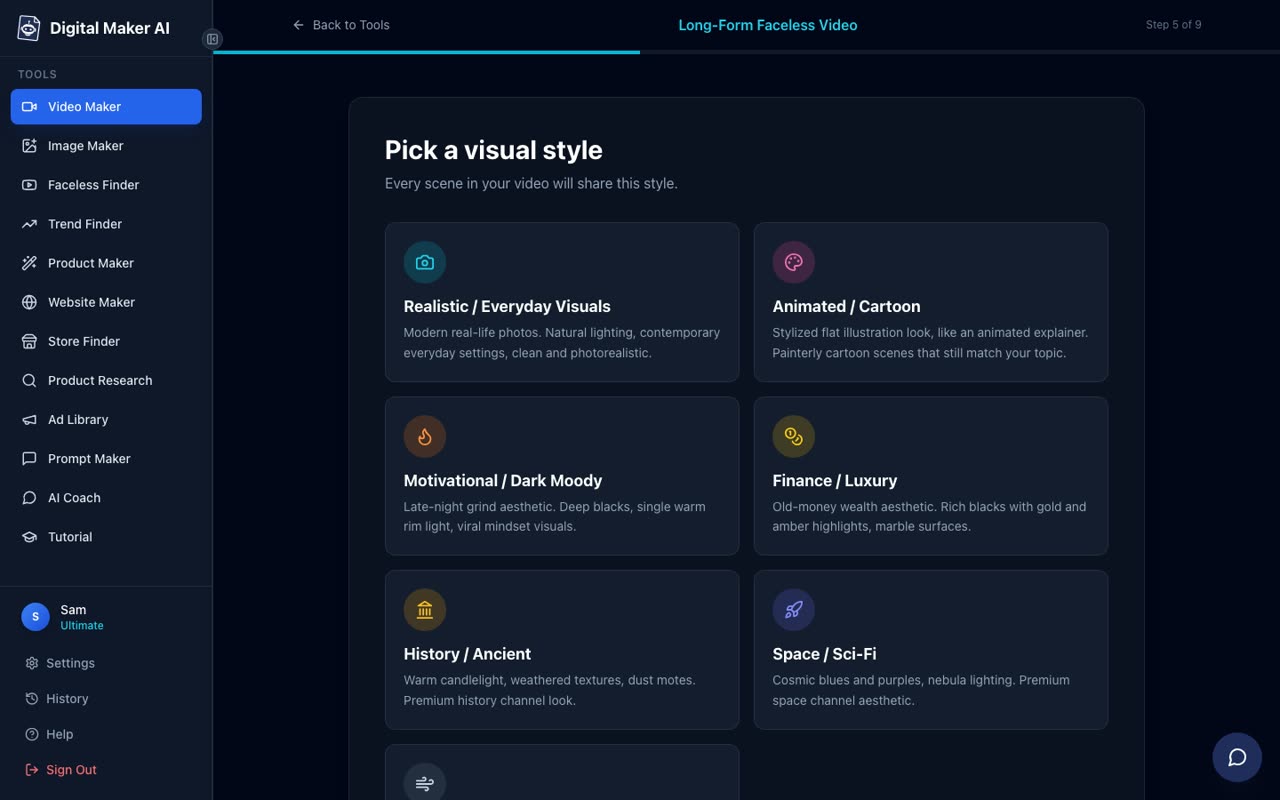Click the Back to Tools link

pyautogui.click(x=341, y=25)
